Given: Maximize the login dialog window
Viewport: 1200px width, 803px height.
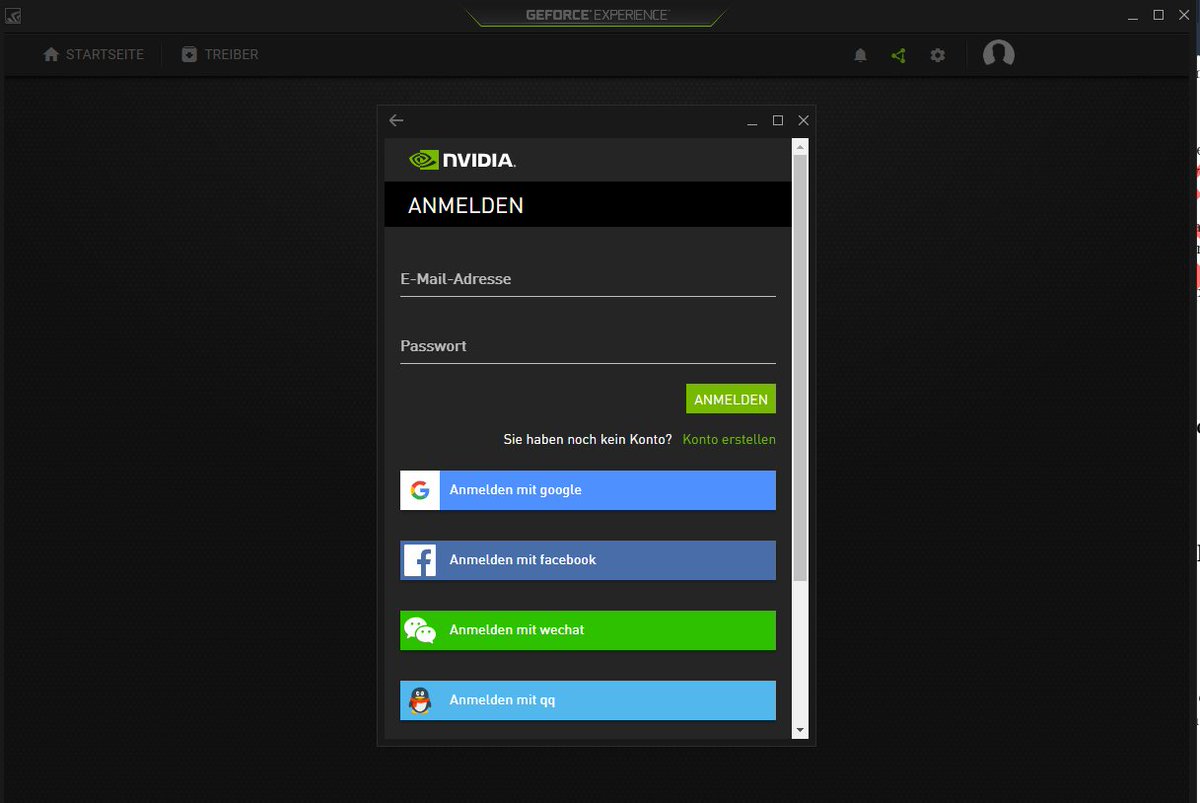Looking at the screenshot, I should click(778, 120).
